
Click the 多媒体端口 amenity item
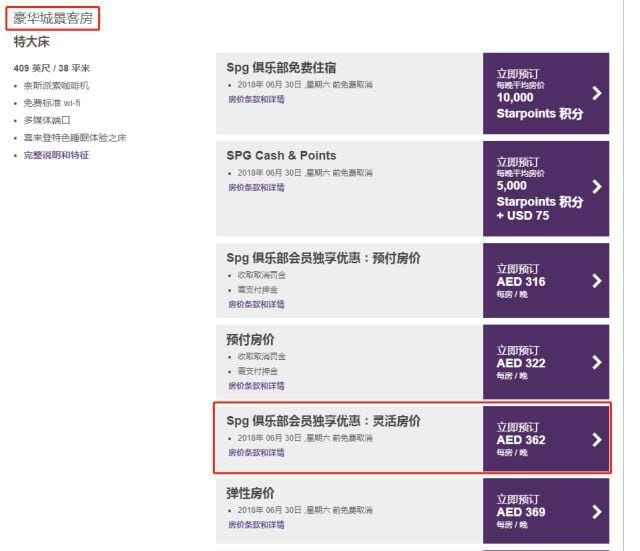[x=47, y=120]
